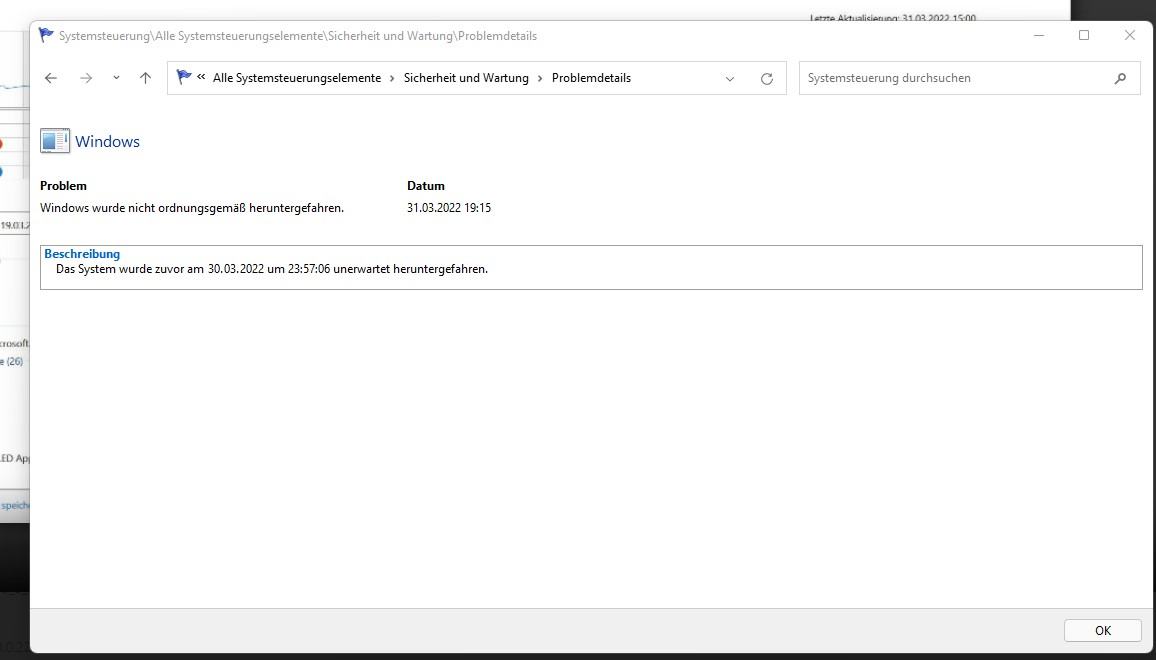Close the Problemdetails window
The height and width of the screenshot is (660, 1156).
[x=1129, y=35]
